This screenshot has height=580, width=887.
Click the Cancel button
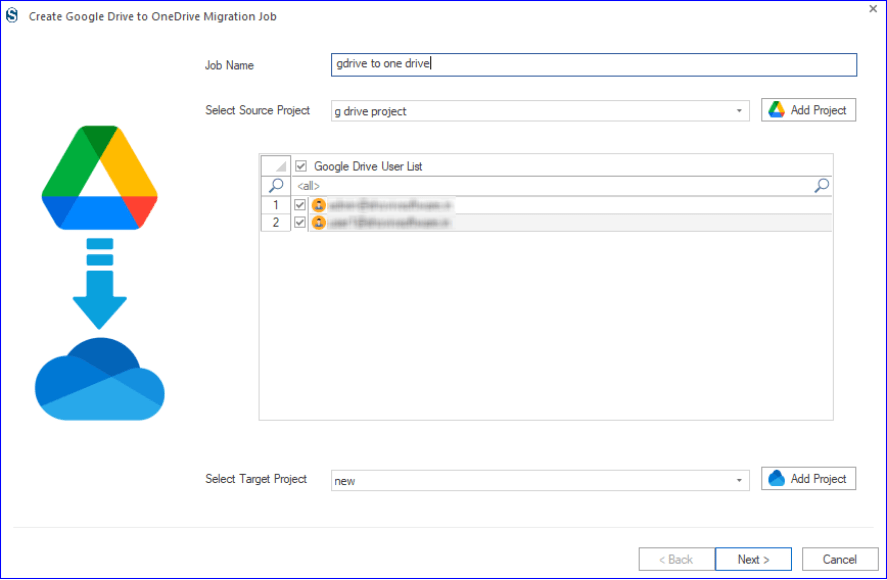click(839, 559)
